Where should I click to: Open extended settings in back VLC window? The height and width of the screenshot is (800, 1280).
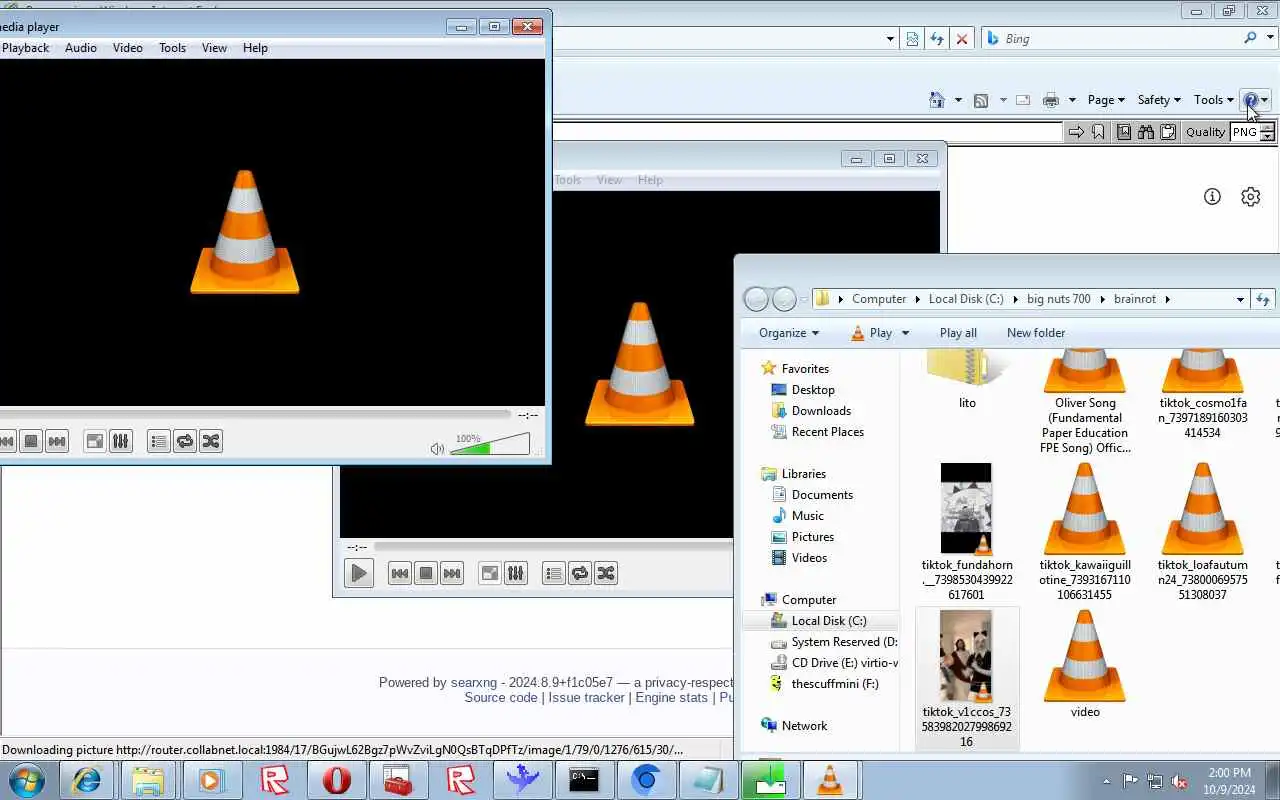pos(515,573)
